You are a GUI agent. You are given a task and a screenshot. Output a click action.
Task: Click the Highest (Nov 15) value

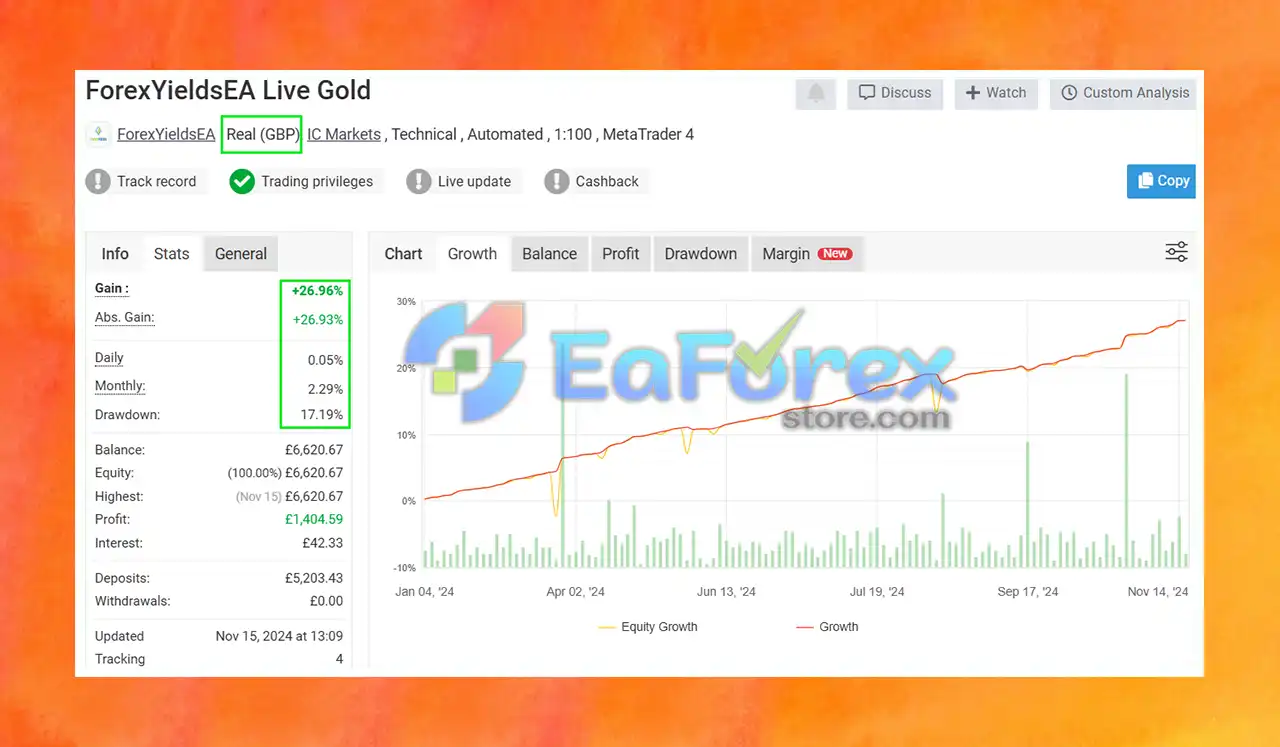[290, 496]
